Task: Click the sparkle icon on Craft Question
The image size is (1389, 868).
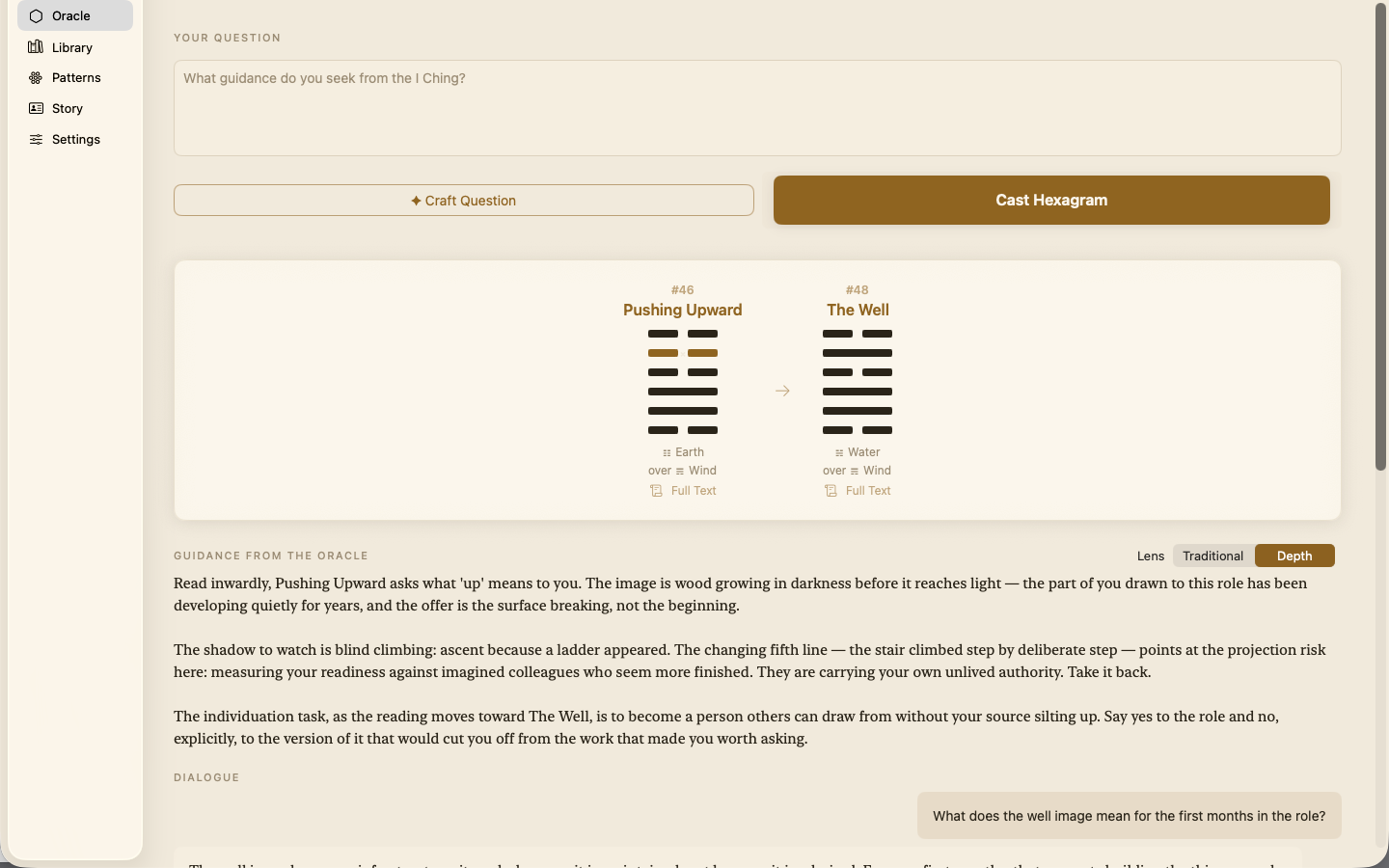Action: click(416, 201)
